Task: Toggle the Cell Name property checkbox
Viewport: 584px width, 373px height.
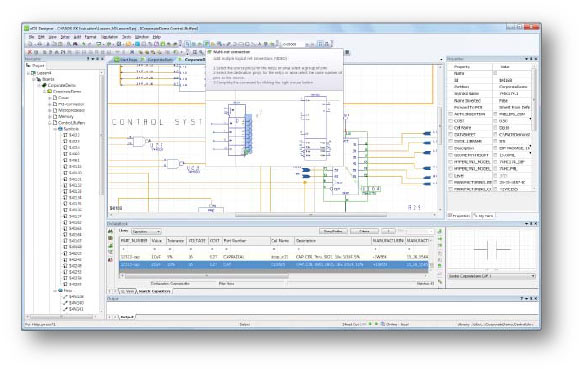Action: tap(451, 128)
